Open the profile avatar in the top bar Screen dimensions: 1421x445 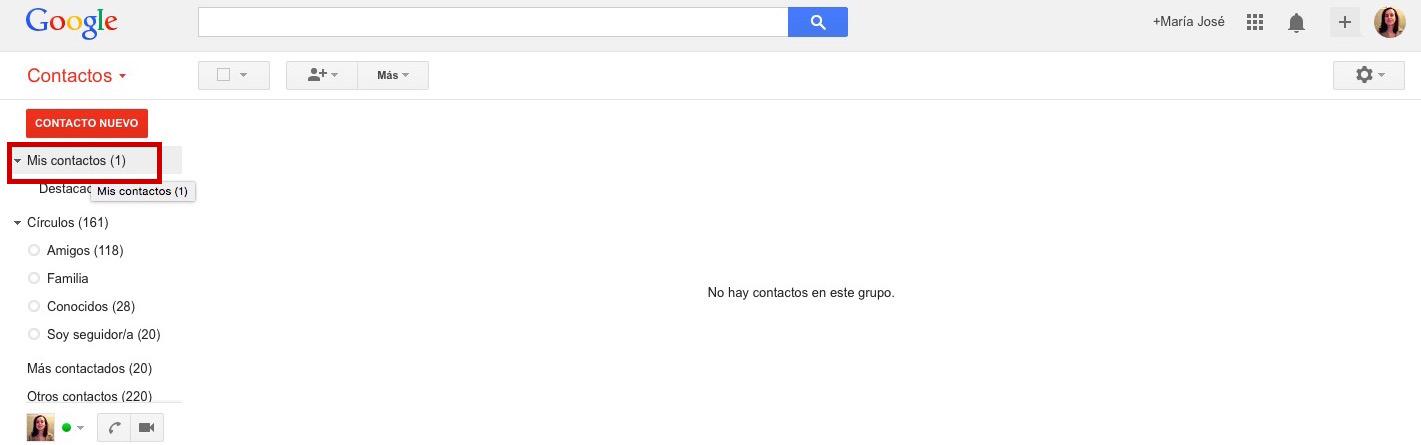(1390, 22)
